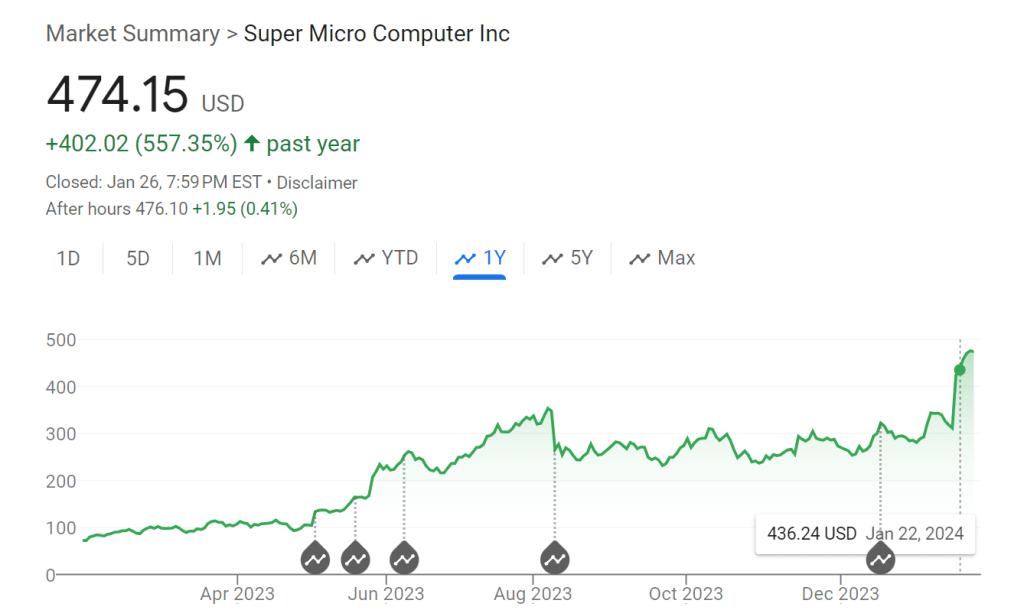Select the Max time range

(x=662, y=259)
